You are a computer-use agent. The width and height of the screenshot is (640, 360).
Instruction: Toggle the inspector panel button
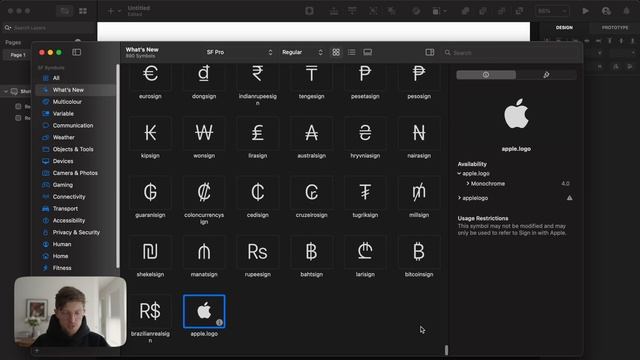coord(429,52)
